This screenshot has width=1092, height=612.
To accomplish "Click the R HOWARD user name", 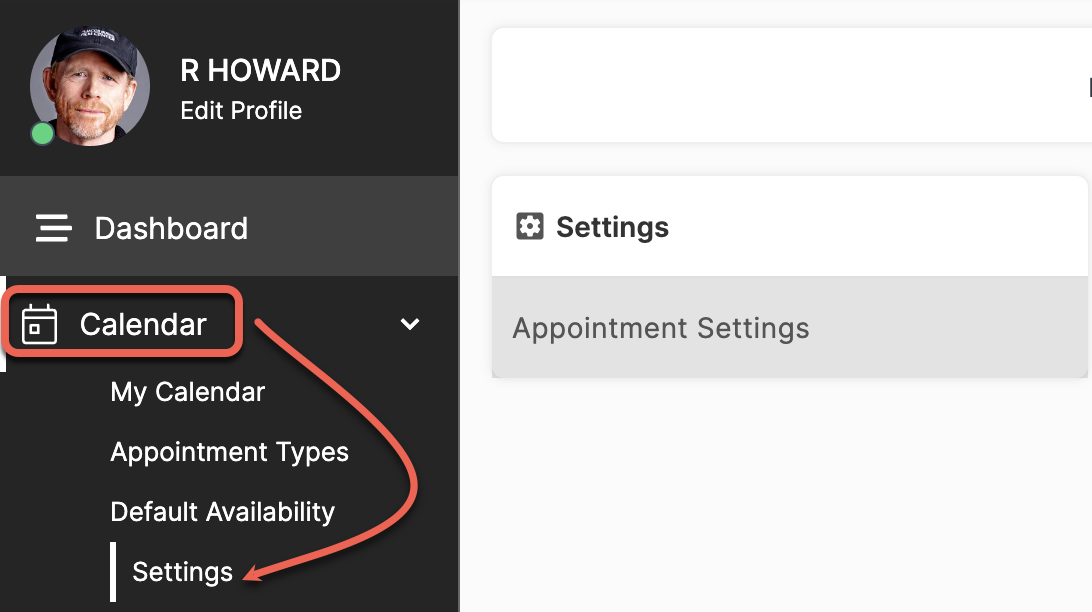I will click(260, 70).
